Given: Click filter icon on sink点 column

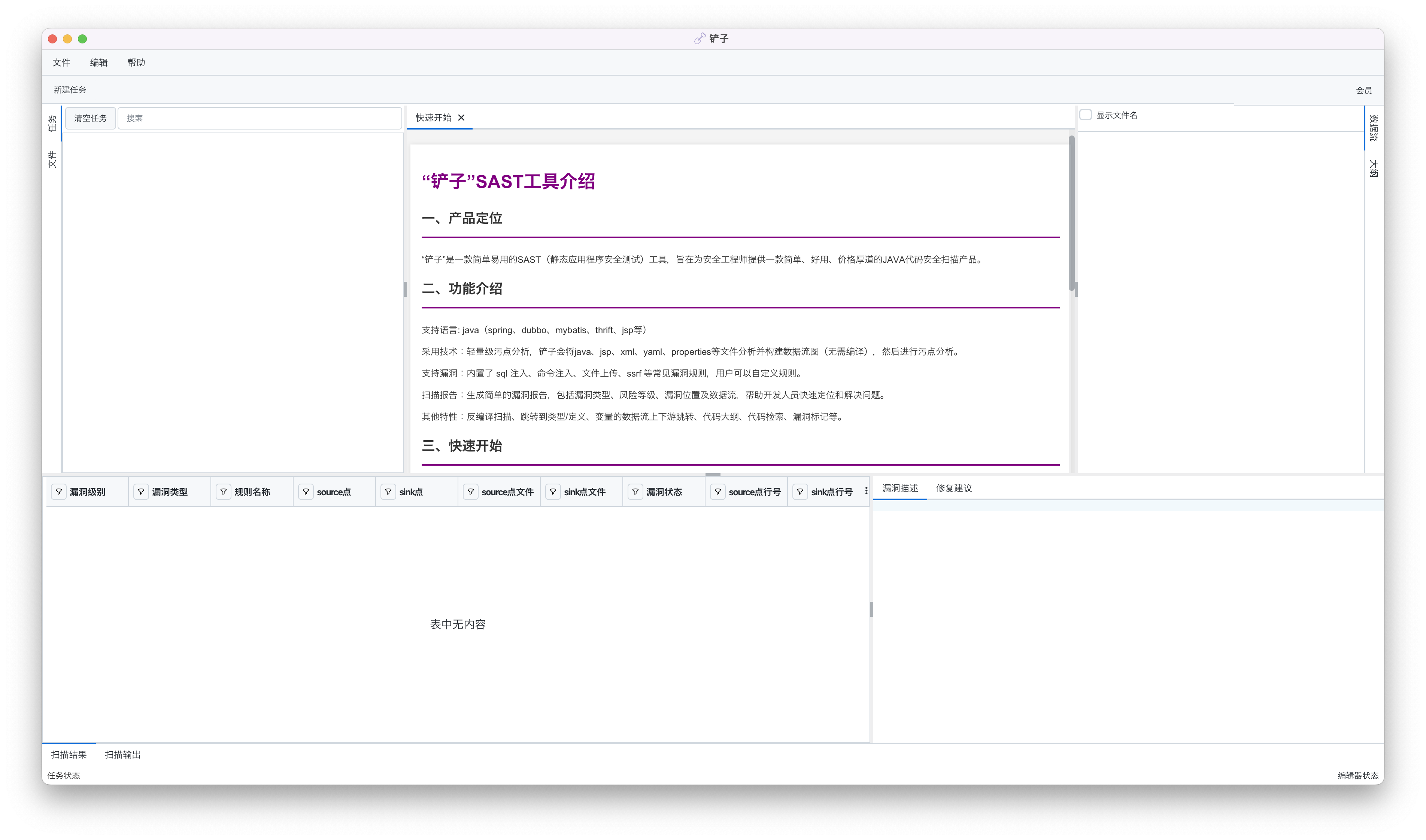Looking at the screenshot, I should [388, 492].
